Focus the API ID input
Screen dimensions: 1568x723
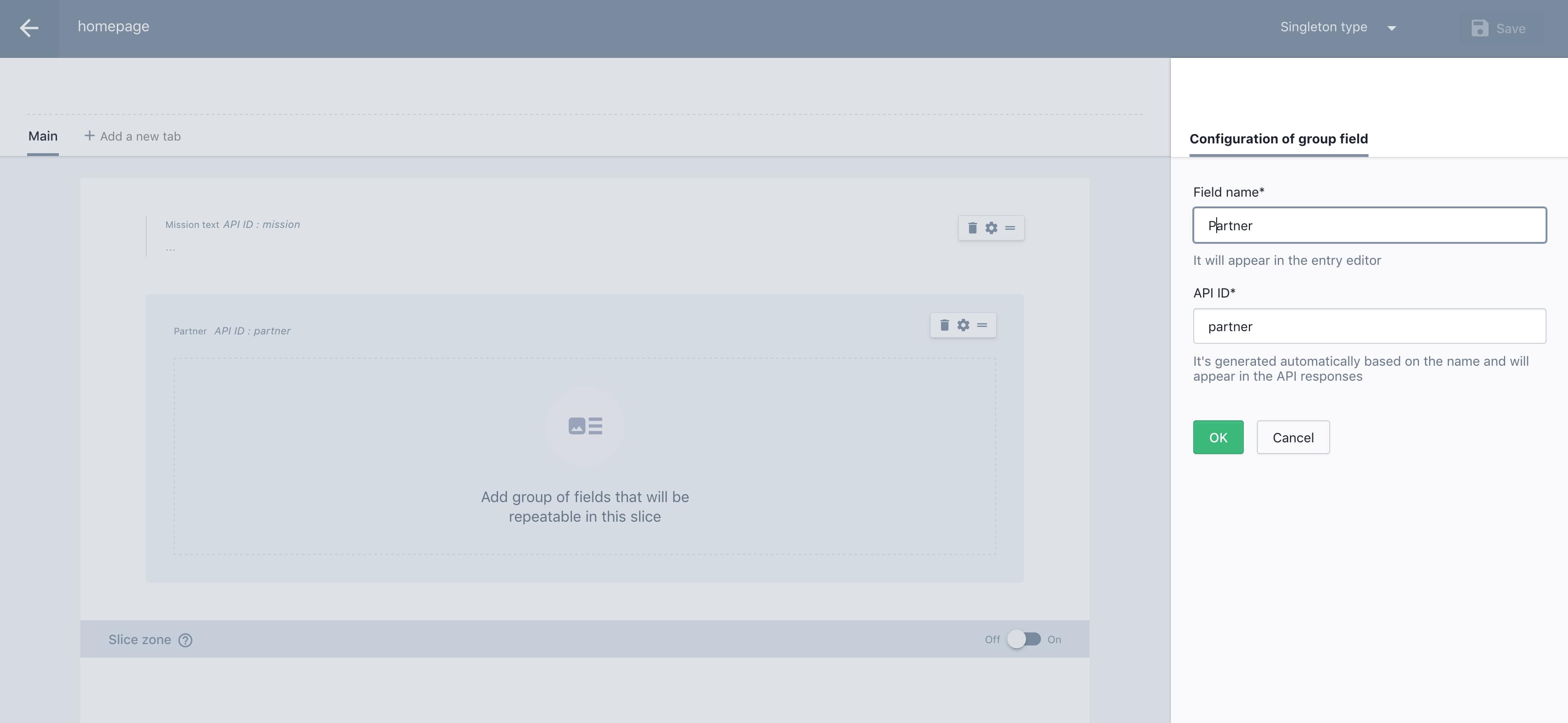(x=1369, y=326)
